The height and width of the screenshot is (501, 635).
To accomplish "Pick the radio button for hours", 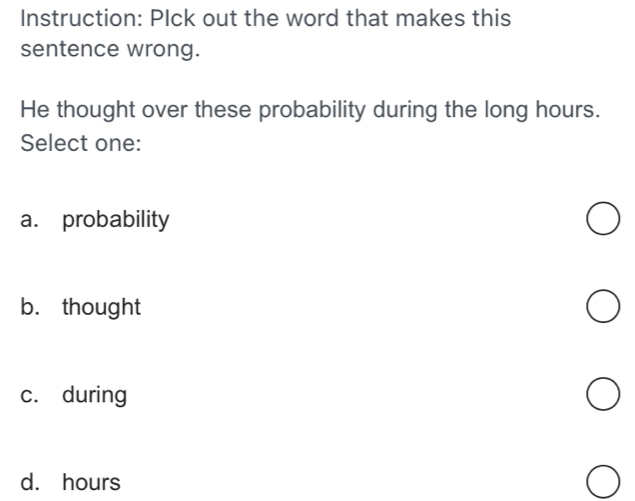I will [x=600, y=482].
